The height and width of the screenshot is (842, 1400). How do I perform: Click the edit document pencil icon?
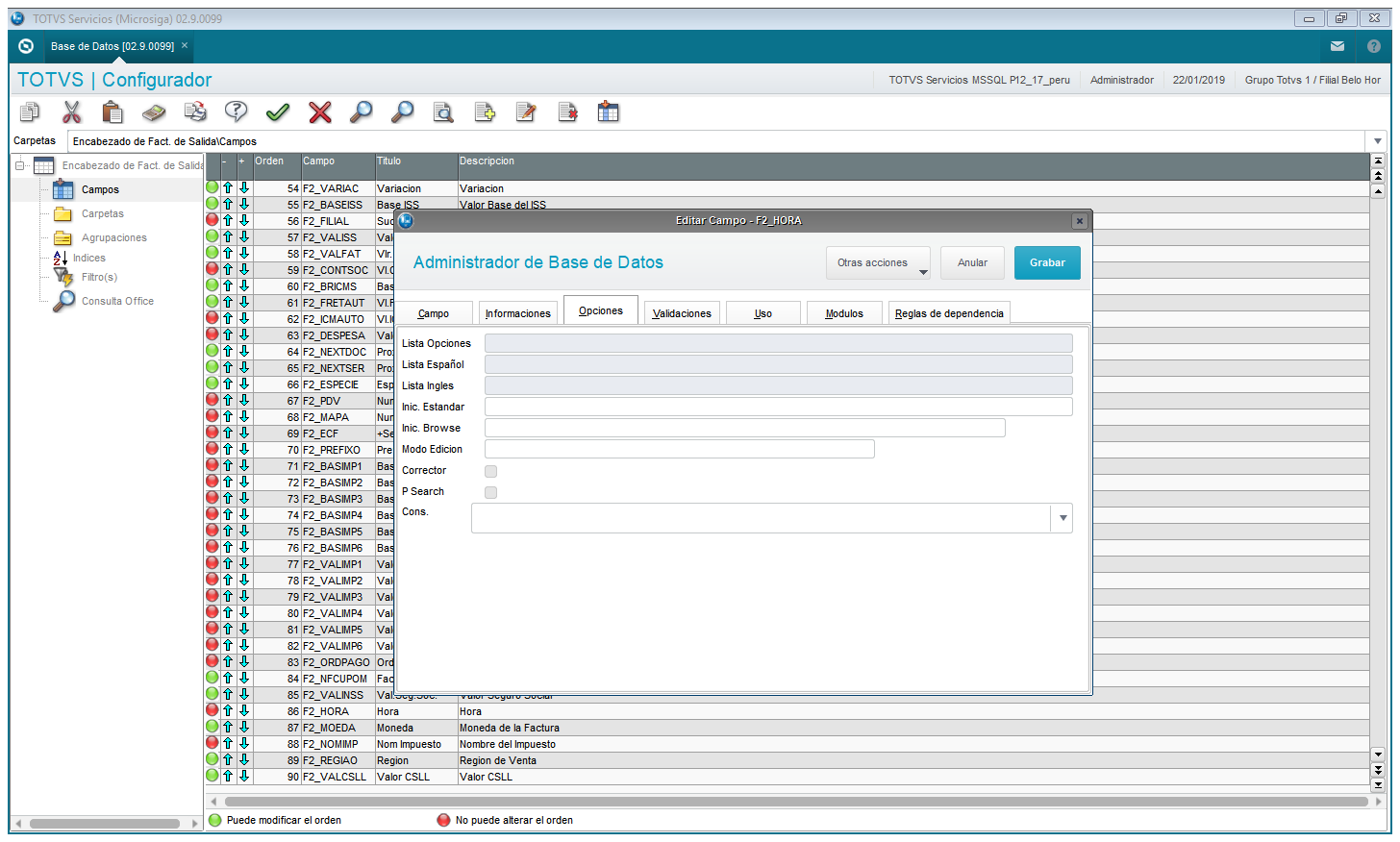point(526,112)
